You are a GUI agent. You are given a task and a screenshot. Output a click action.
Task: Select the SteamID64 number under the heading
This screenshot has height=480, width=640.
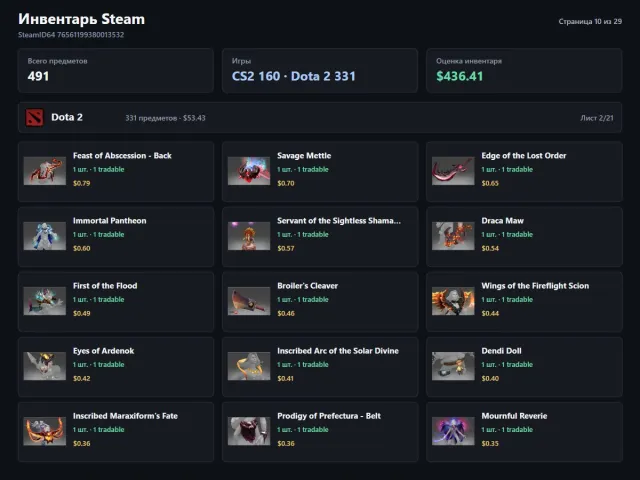coord(90,35)
